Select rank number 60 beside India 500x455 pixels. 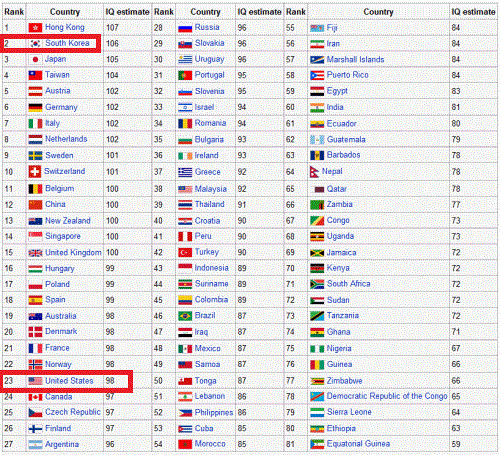pyautogui.click(x=290, y=107)
